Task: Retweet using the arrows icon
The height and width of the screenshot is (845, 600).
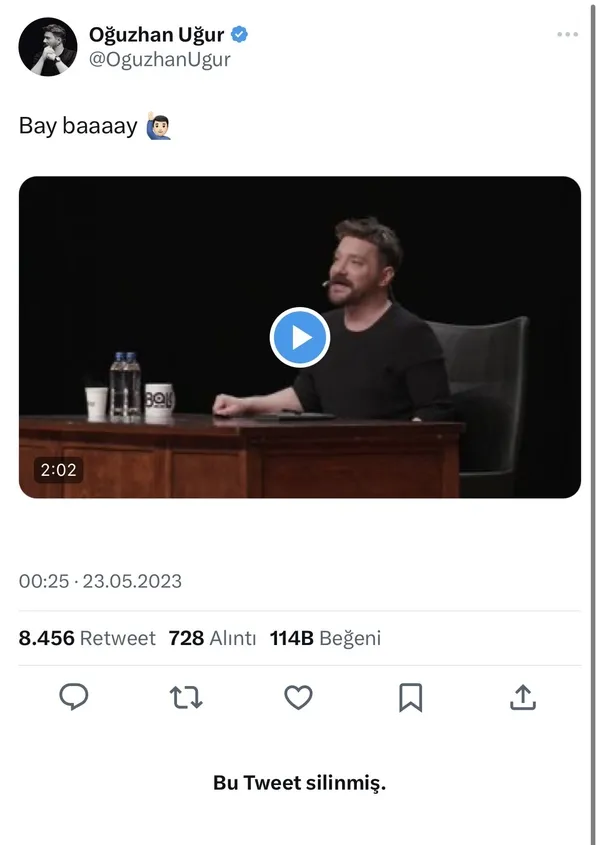Action: click(186, 697)
